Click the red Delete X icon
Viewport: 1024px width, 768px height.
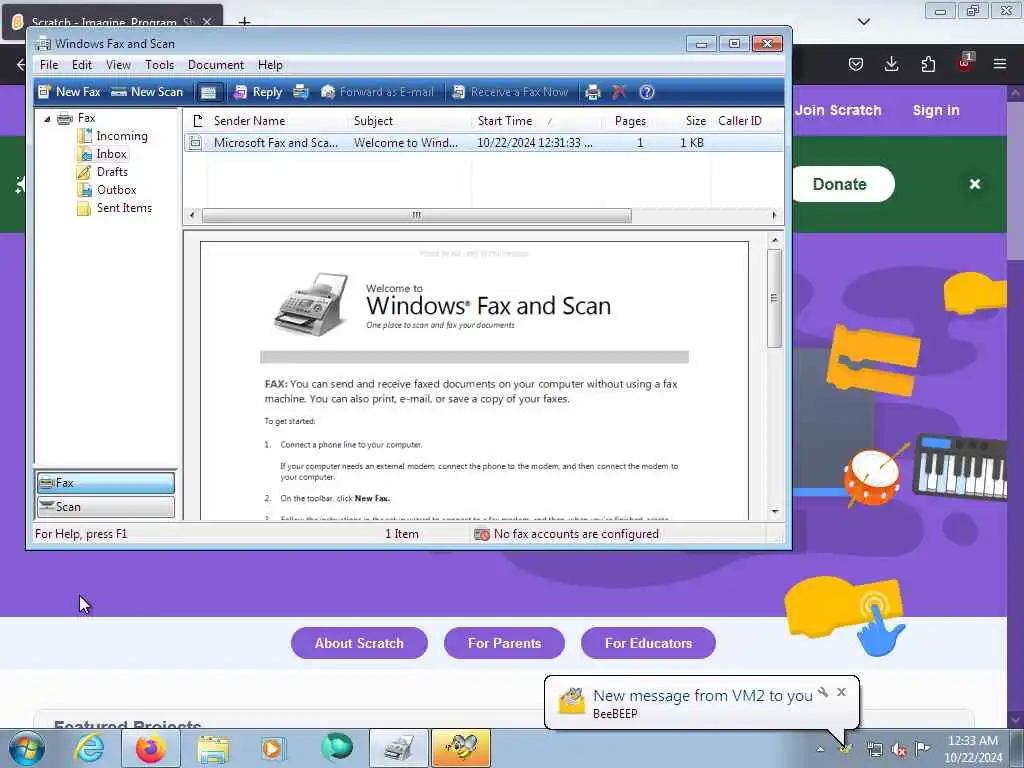[x=618, y=92]
